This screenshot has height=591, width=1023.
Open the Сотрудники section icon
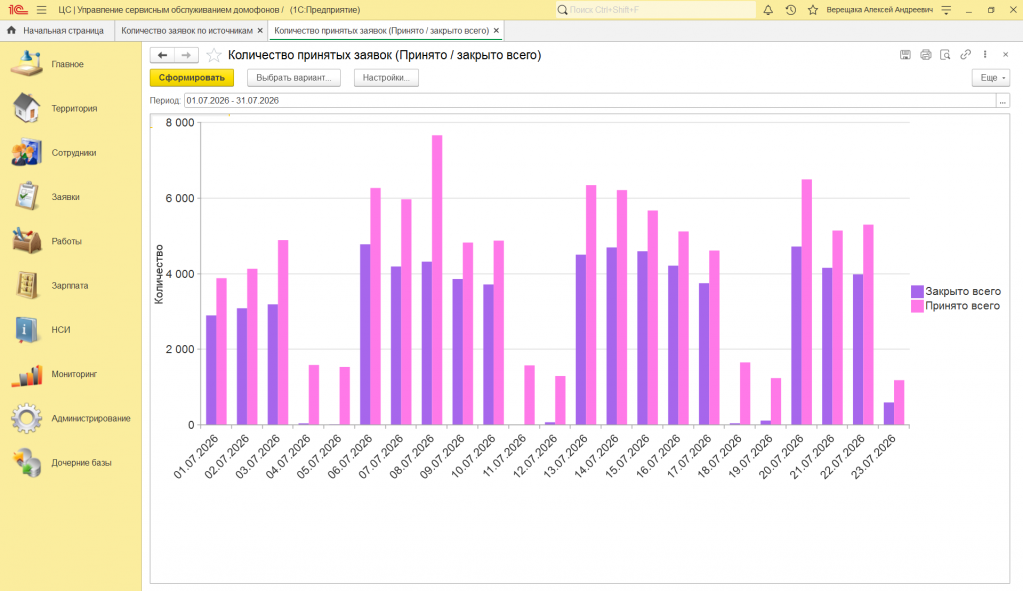tap(27, 153)
